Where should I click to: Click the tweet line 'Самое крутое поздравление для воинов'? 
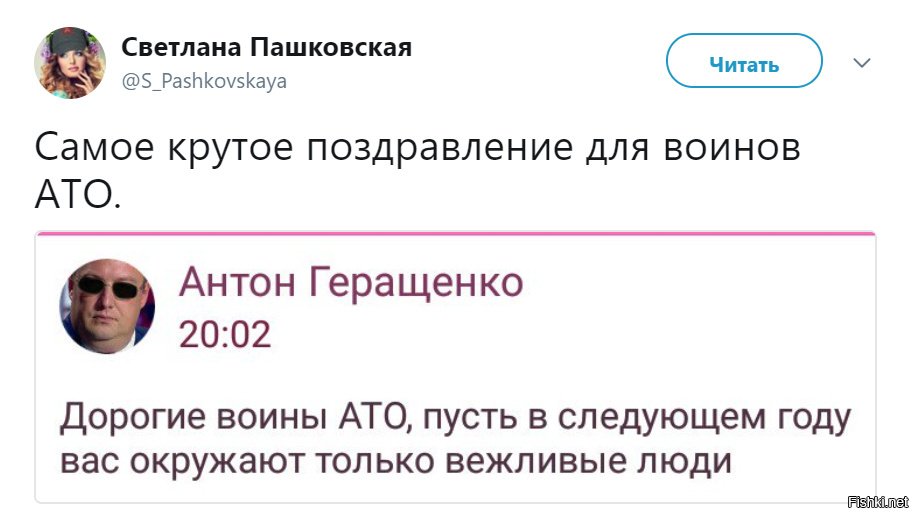coord(417,148)
